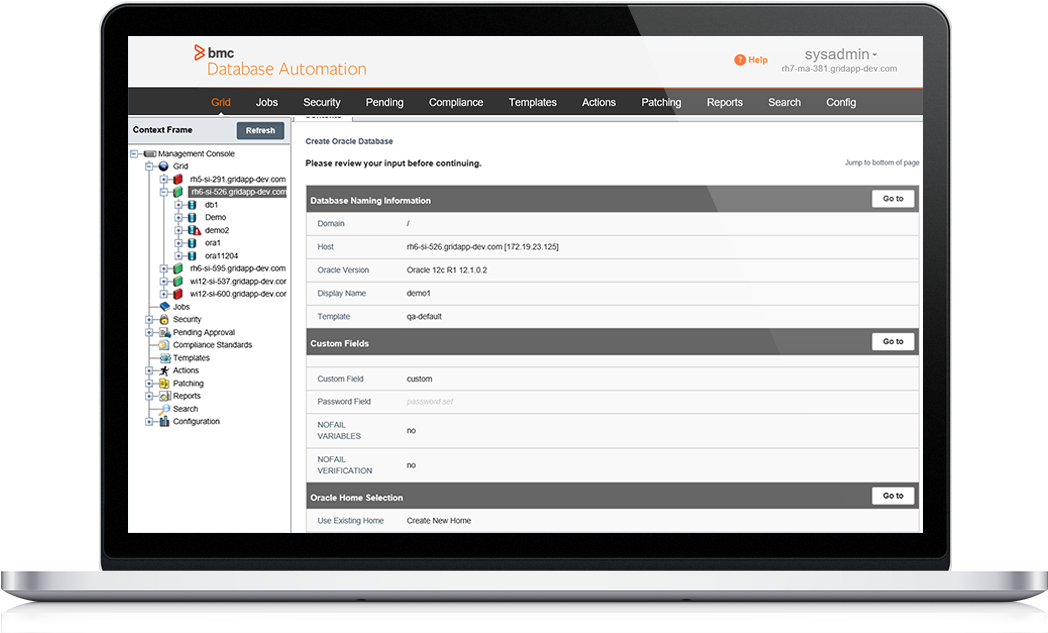The image size is (1048, 633).
Task: Collapse the rh6-si-526 host node
Action: [x=163, y=192]
